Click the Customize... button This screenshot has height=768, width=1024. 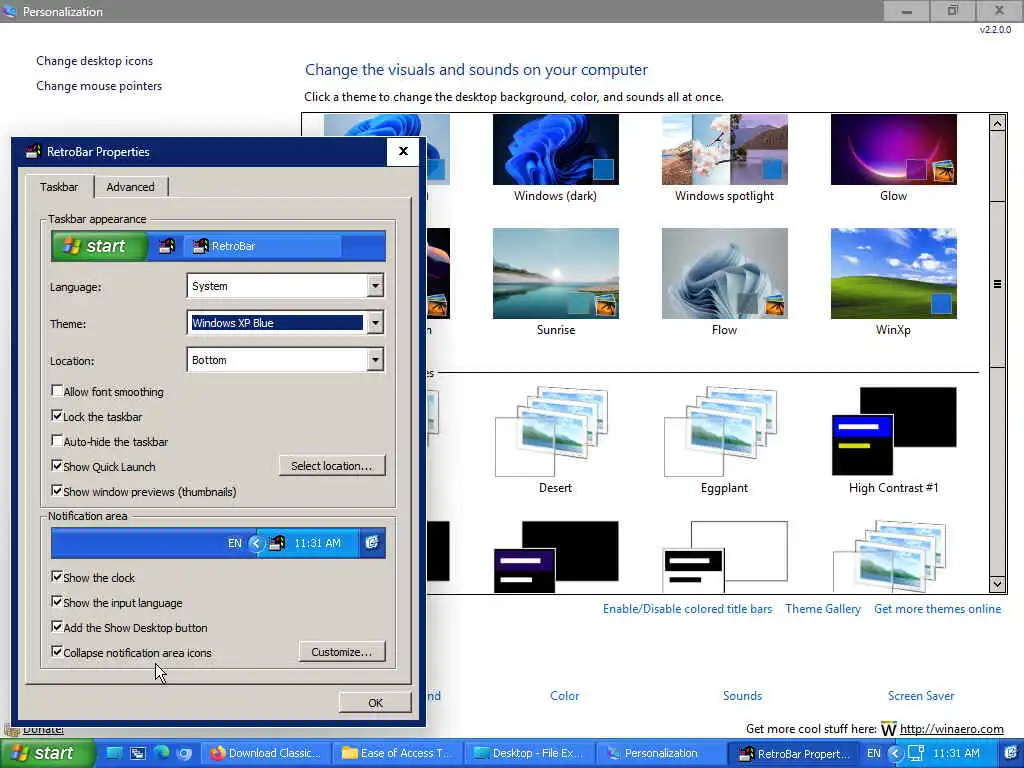(342, 652)
